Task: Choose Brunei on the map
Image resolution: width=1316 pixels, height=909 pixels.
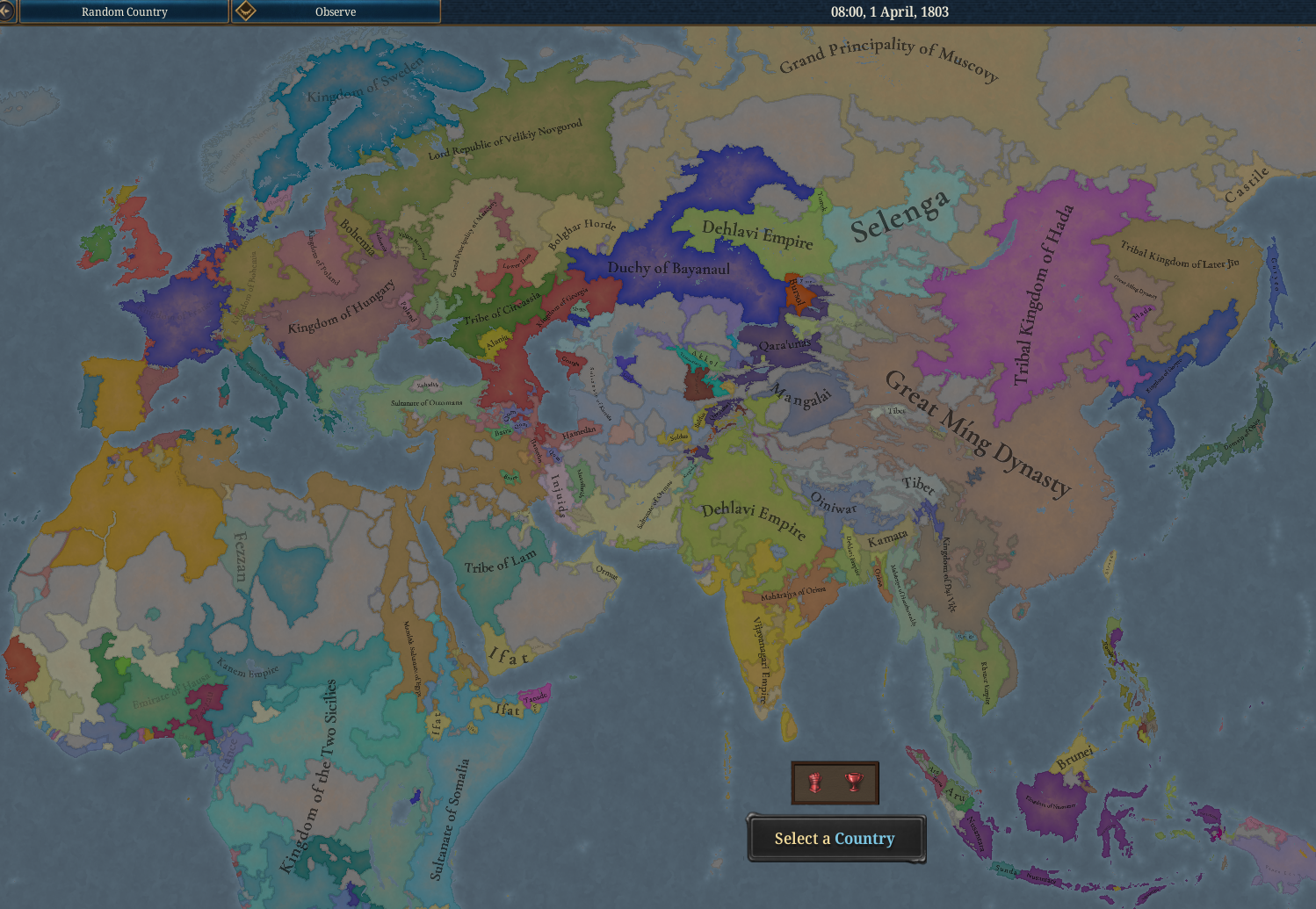Action: (x=1075, y=758)
